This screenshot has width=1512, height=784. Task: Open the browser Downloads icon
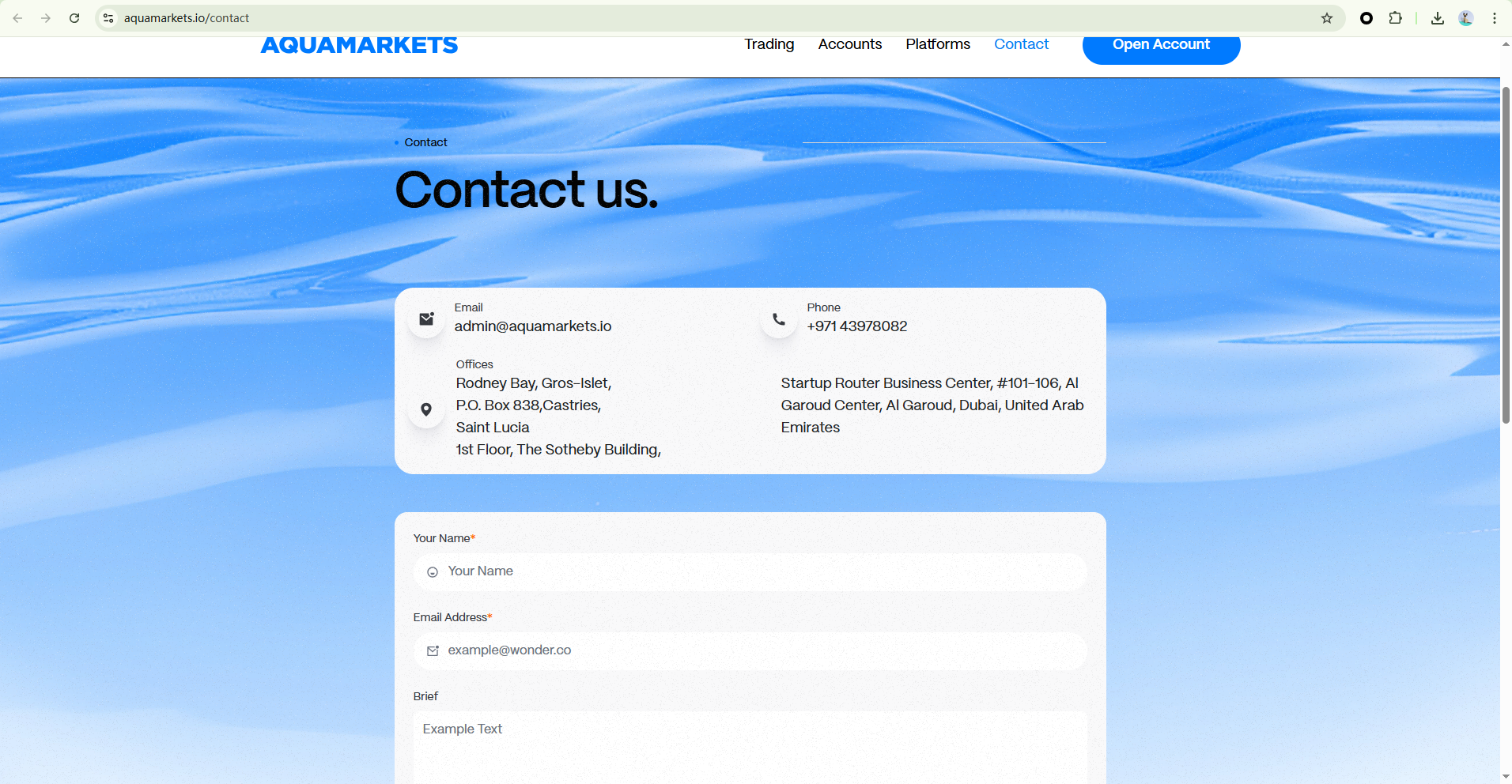pos(1438,18)
